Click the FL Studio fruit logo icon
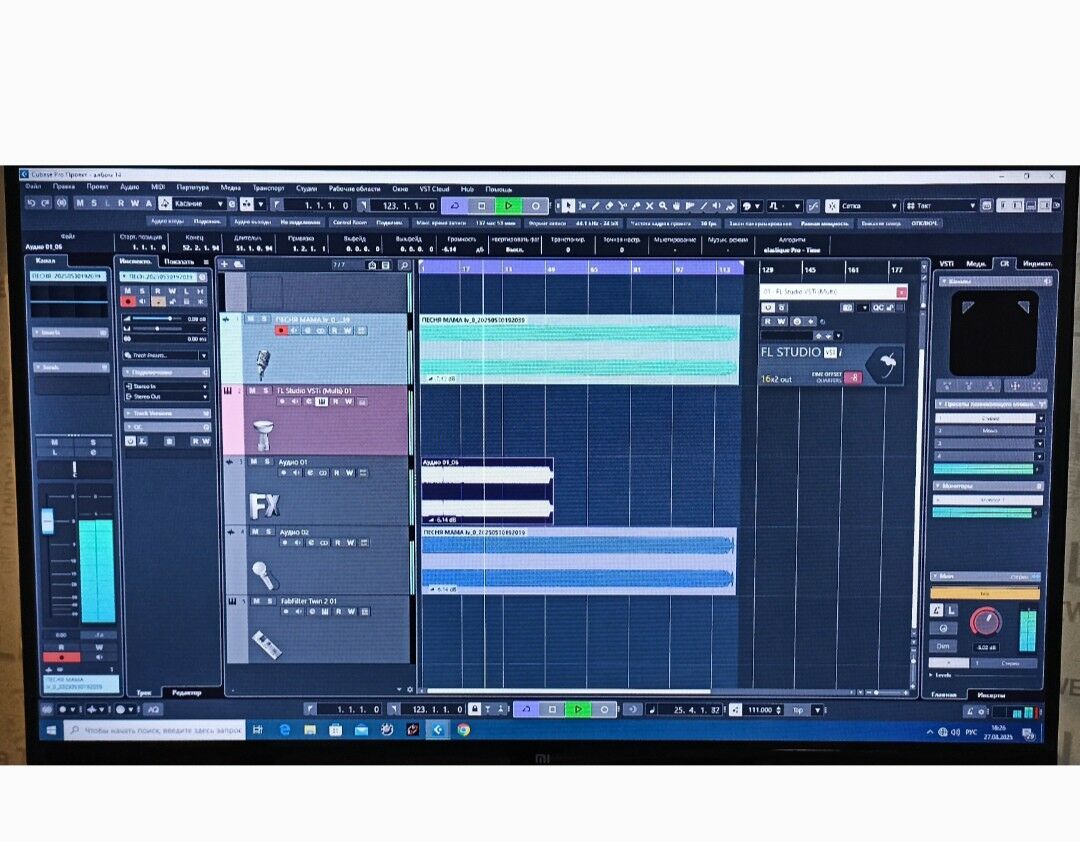Screen dimensions: 1080x842 tap(884, 365)
